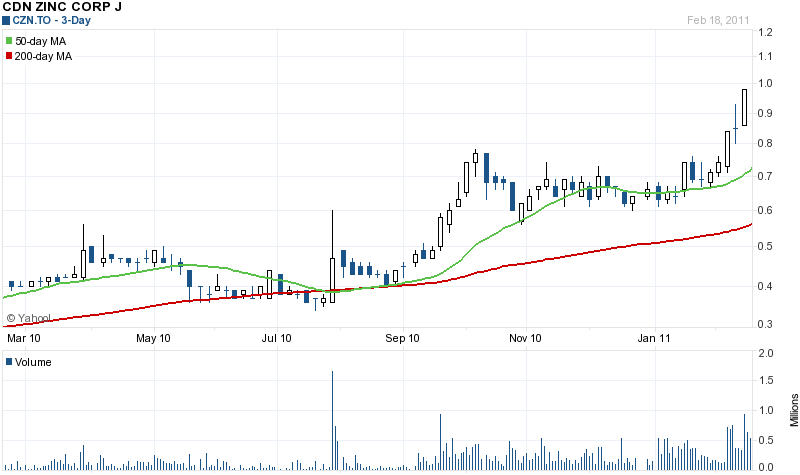The image size is (800, 475).
Task: Click the green 50-day MA legend swatch
Action: (10, 40)
